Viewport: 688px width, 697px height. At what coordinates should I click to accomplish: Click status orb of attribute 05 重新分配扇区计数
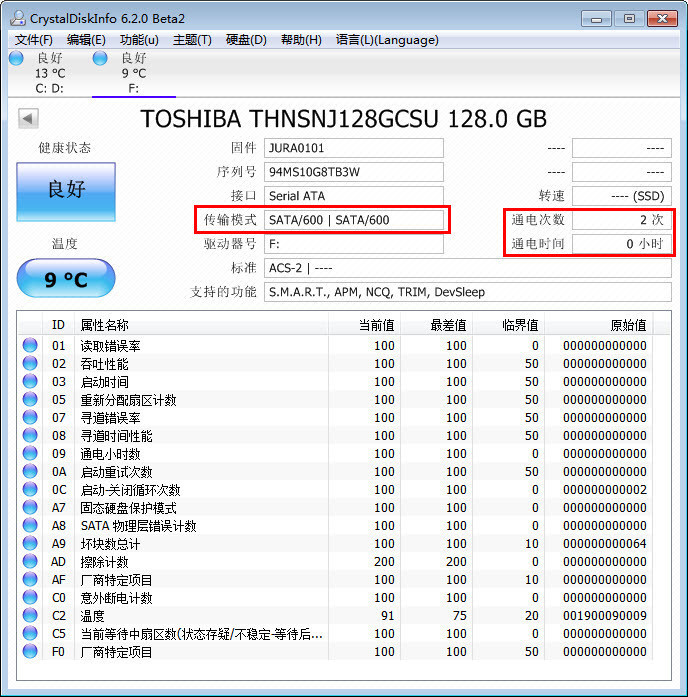[x=30, y=399]
